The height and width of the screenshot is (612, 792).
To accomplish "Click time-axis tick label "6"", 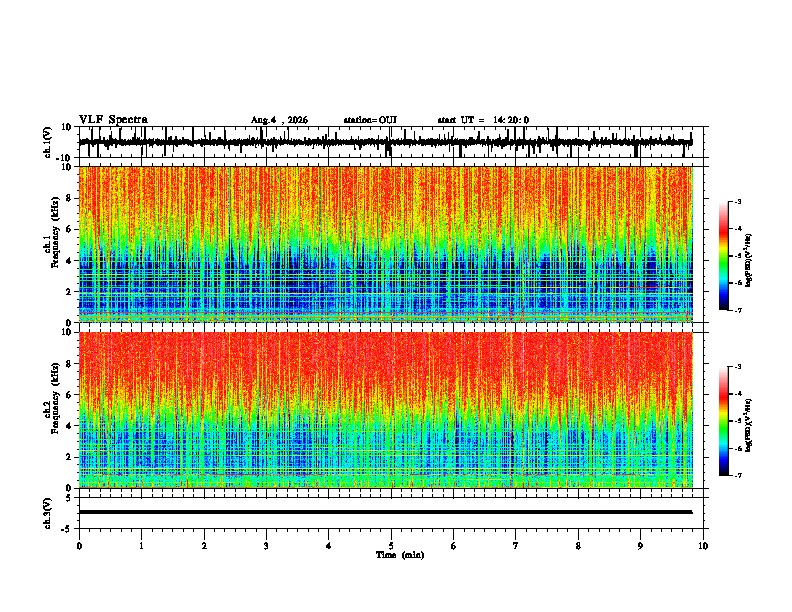I will pos(454,546).
